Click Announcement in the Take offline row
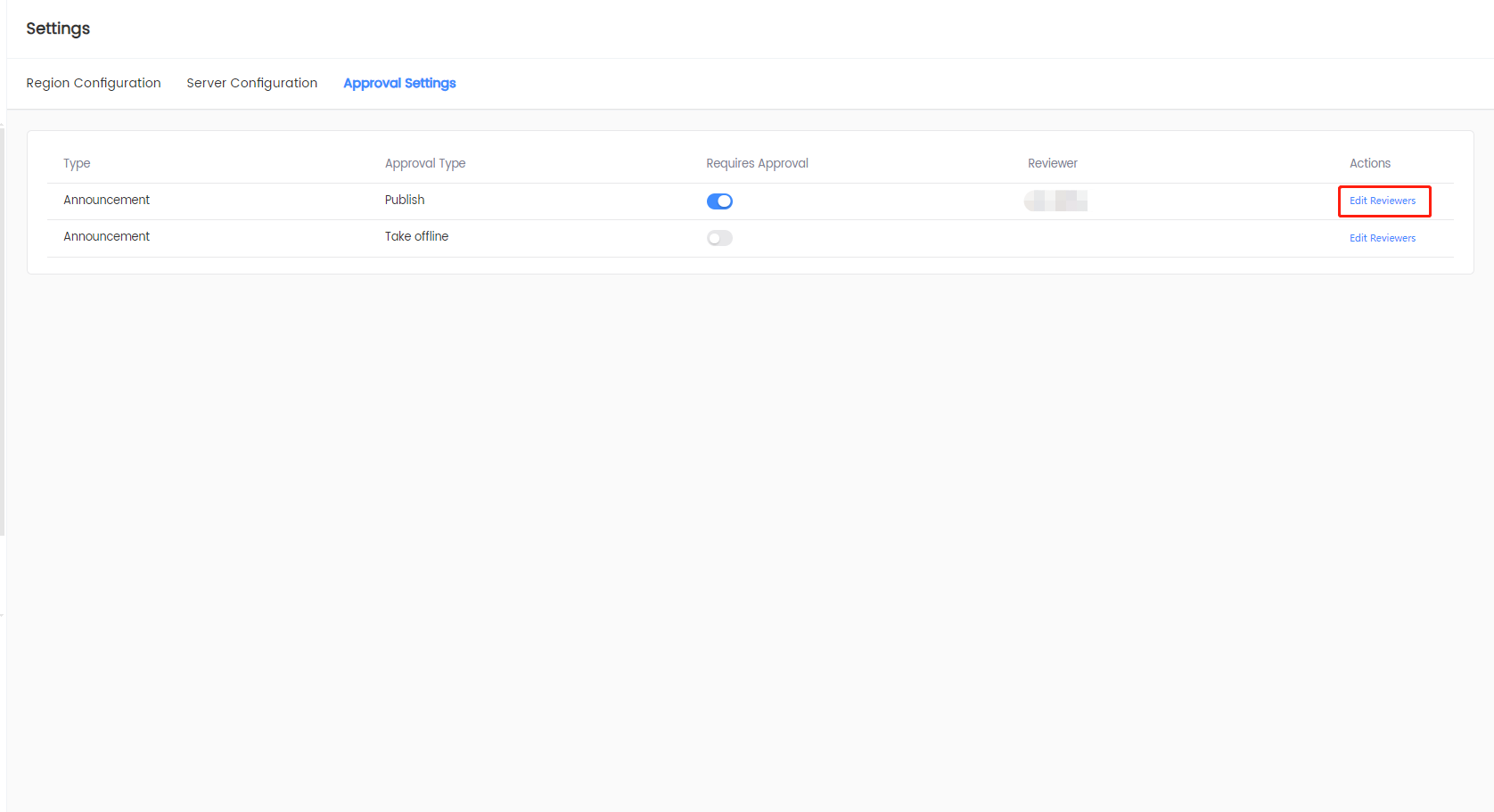 tap(106, 237)
